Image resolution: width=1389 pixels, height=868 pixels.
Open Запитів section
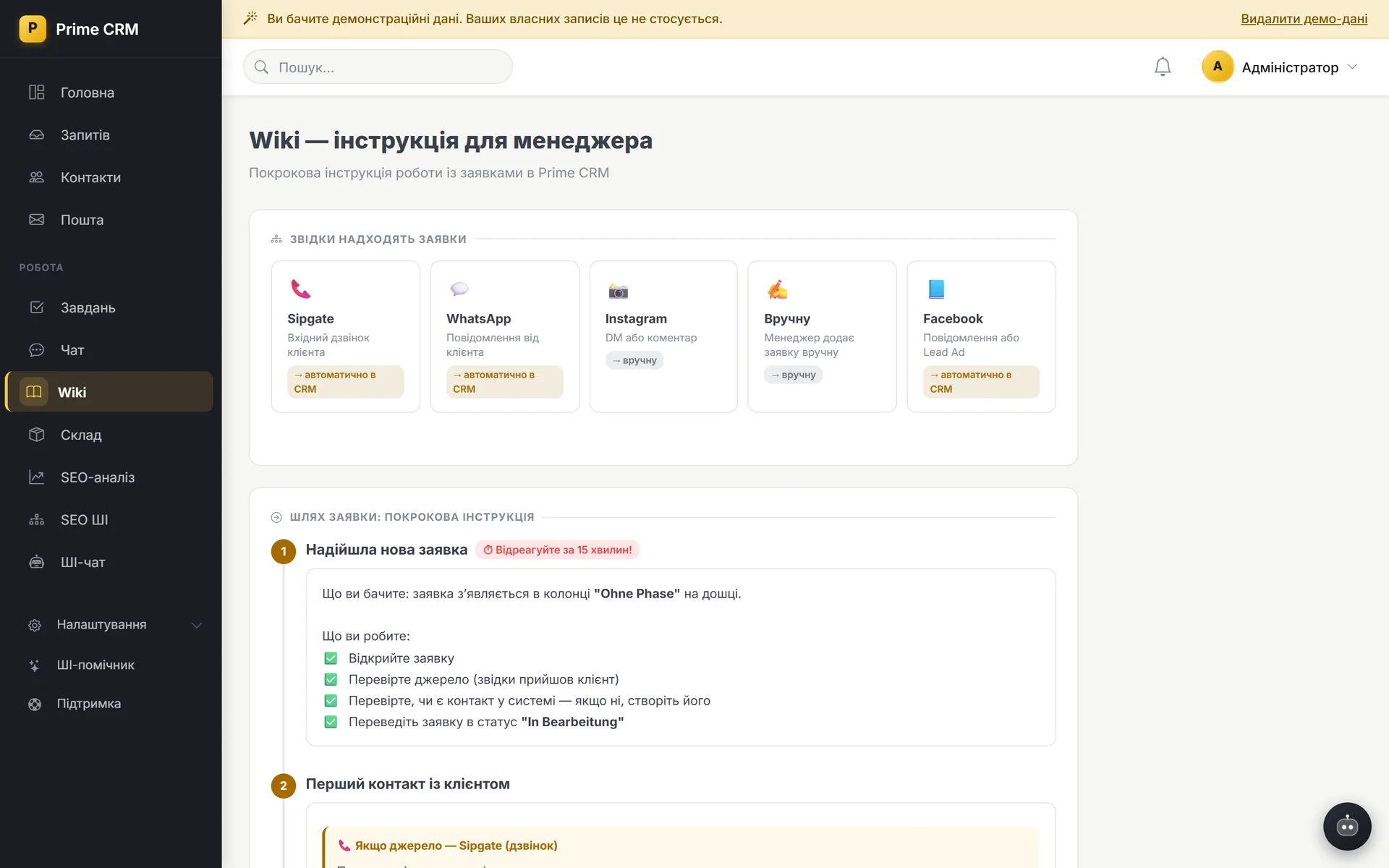tap(109, 135)
